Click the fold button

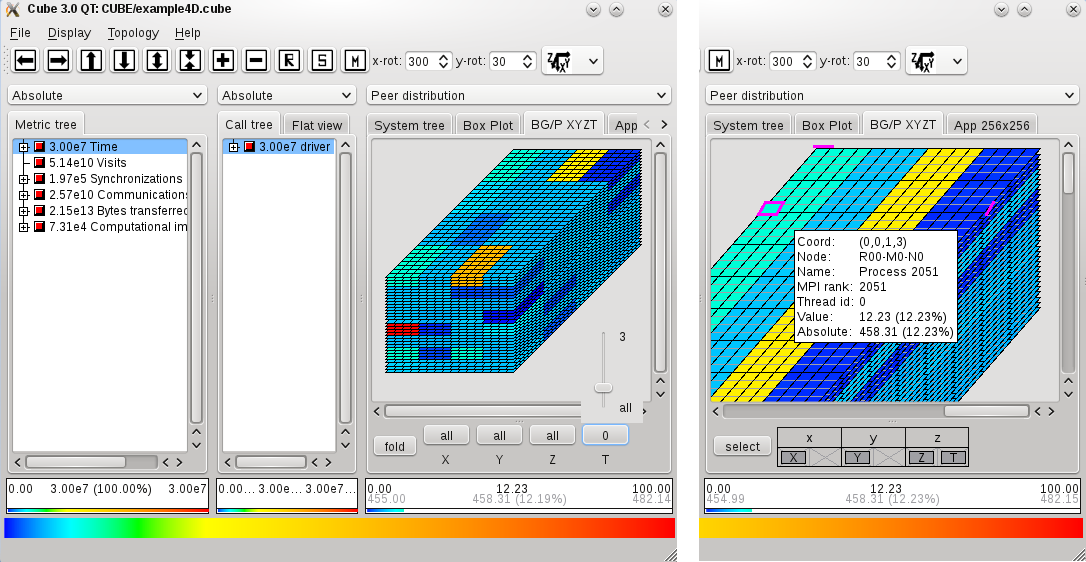click(395, 446)
